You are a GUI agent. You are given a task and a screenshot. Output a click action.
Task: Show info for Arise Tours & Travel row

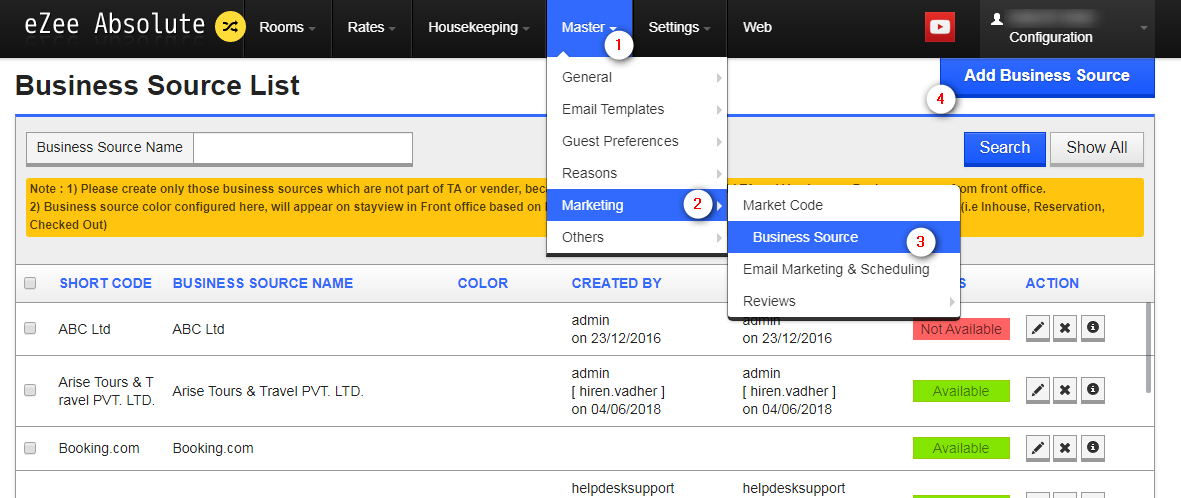1092,390
